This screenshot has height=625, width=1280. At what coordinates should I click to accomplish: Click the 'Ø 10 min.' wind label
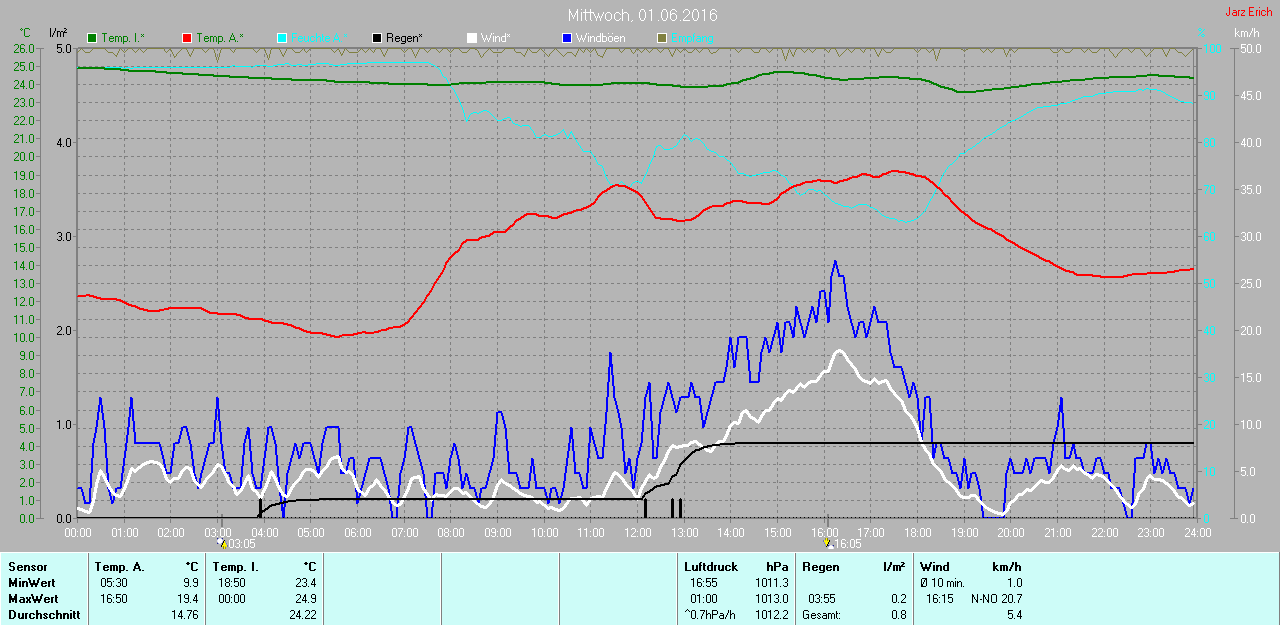point(943,583)
